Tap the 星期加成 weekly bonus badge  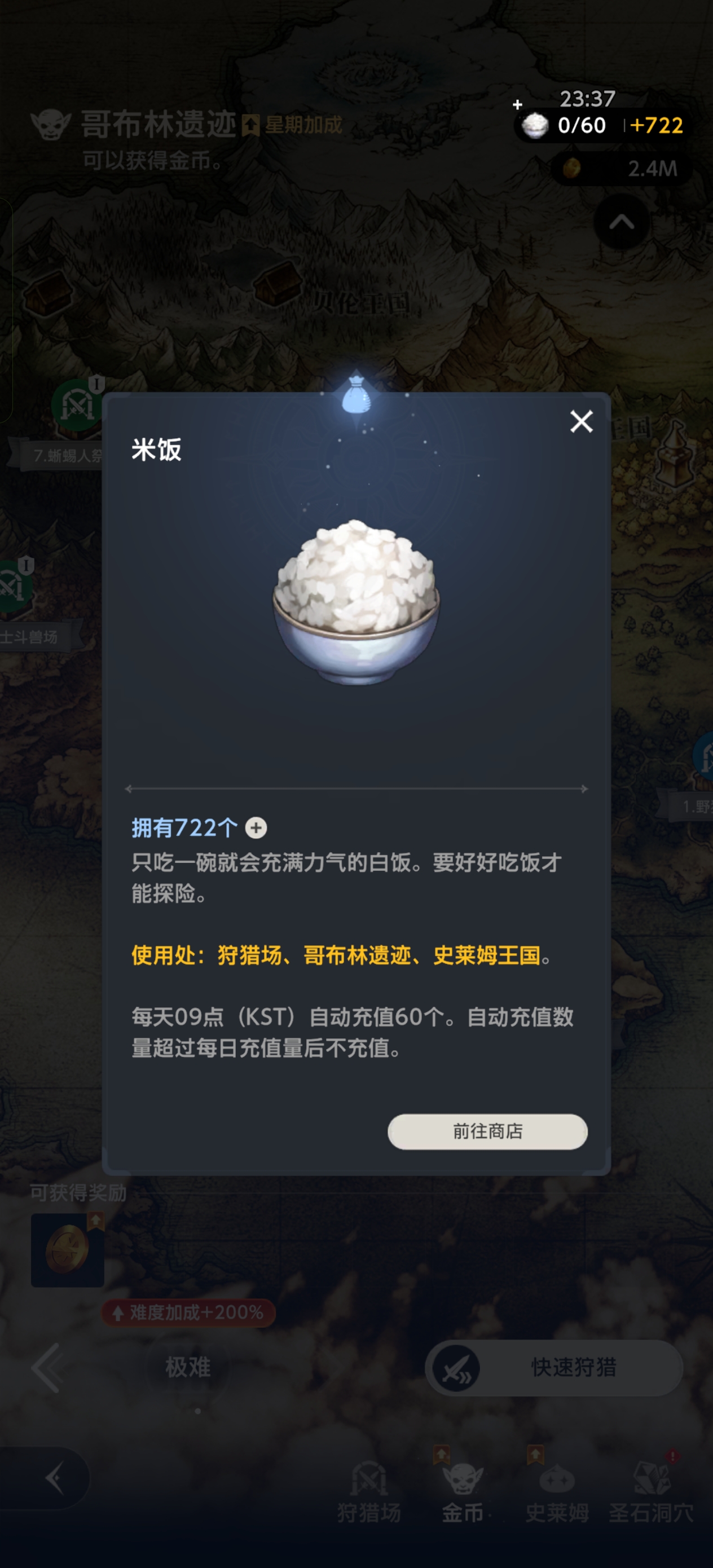click(x=292, y=125)
